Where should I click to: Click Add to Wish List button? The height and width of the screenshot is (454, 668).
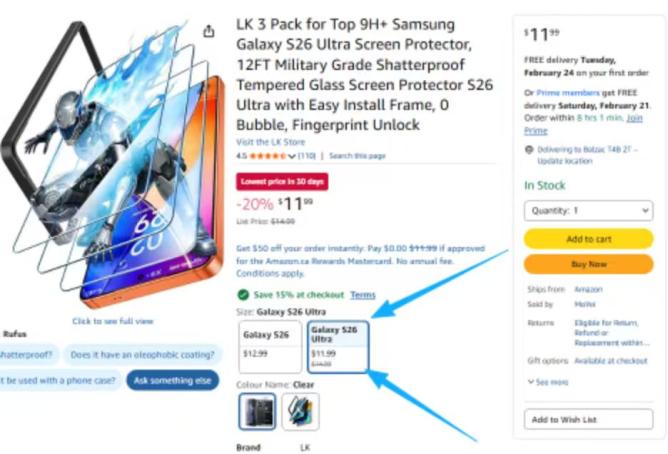pos(587,419)
